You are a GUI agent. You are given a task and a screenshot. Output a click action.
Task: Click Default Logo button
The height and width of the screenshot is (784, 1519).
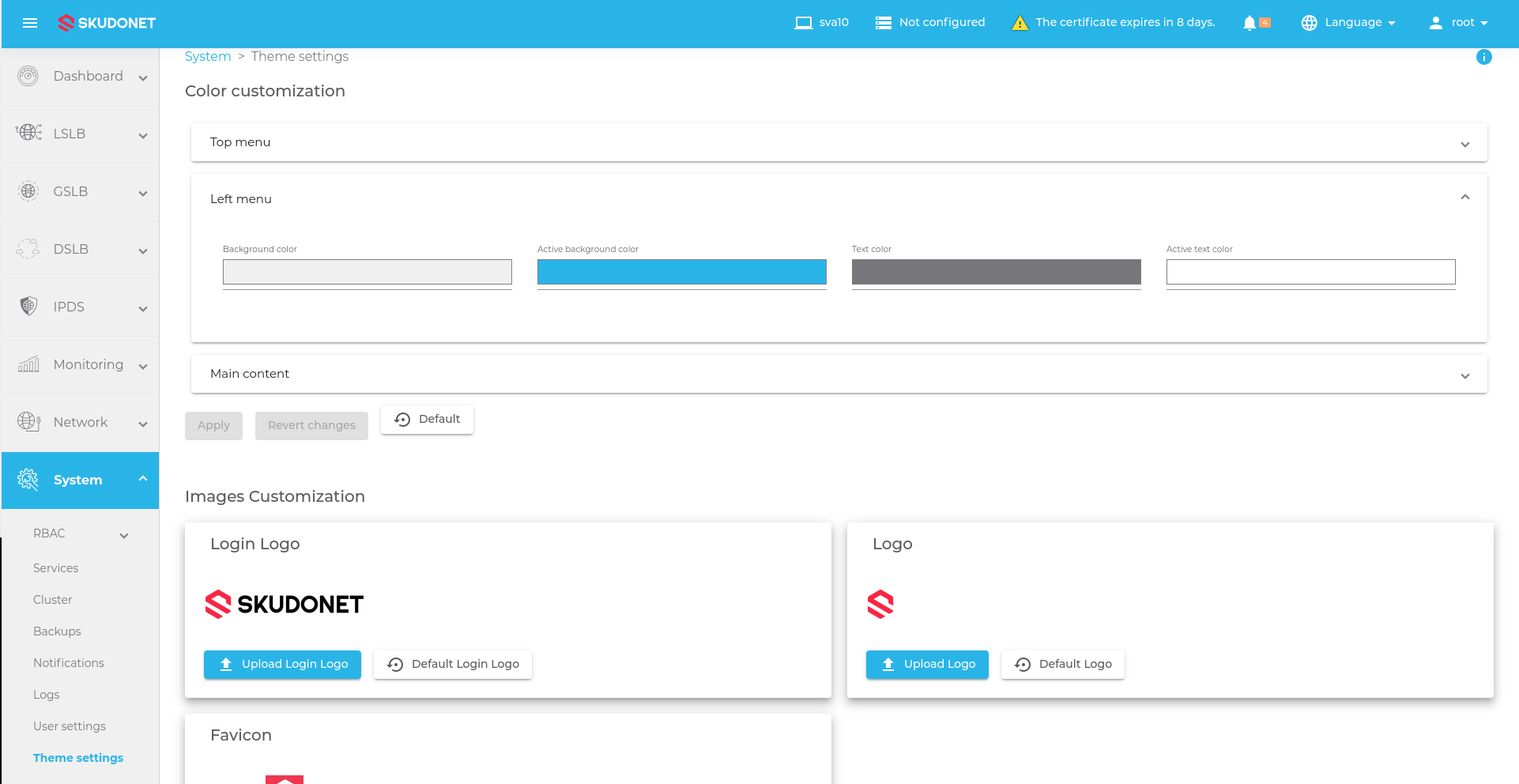(1063, 665)
